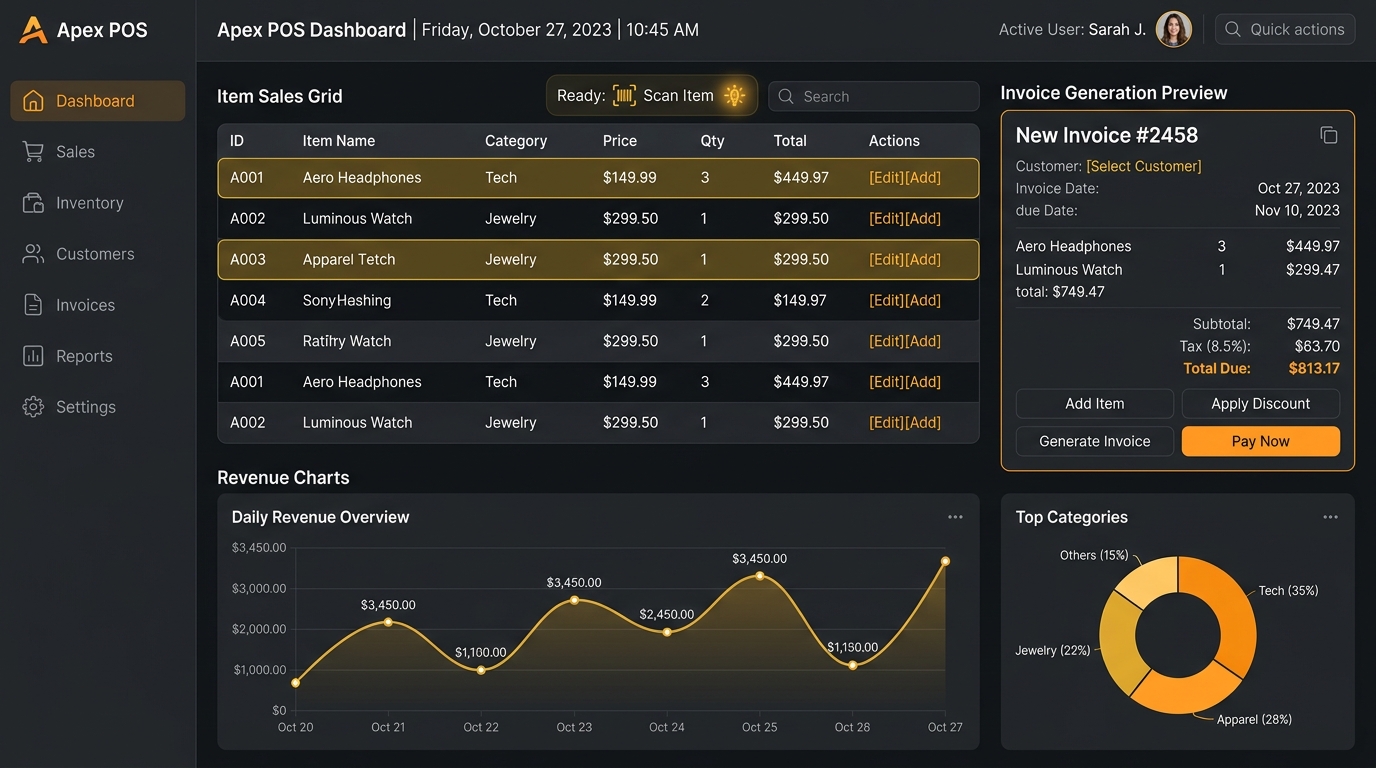The height and width of the screenshot is (768, 1376).
Task: Click the Customers people icon
Action: (33, 254)
